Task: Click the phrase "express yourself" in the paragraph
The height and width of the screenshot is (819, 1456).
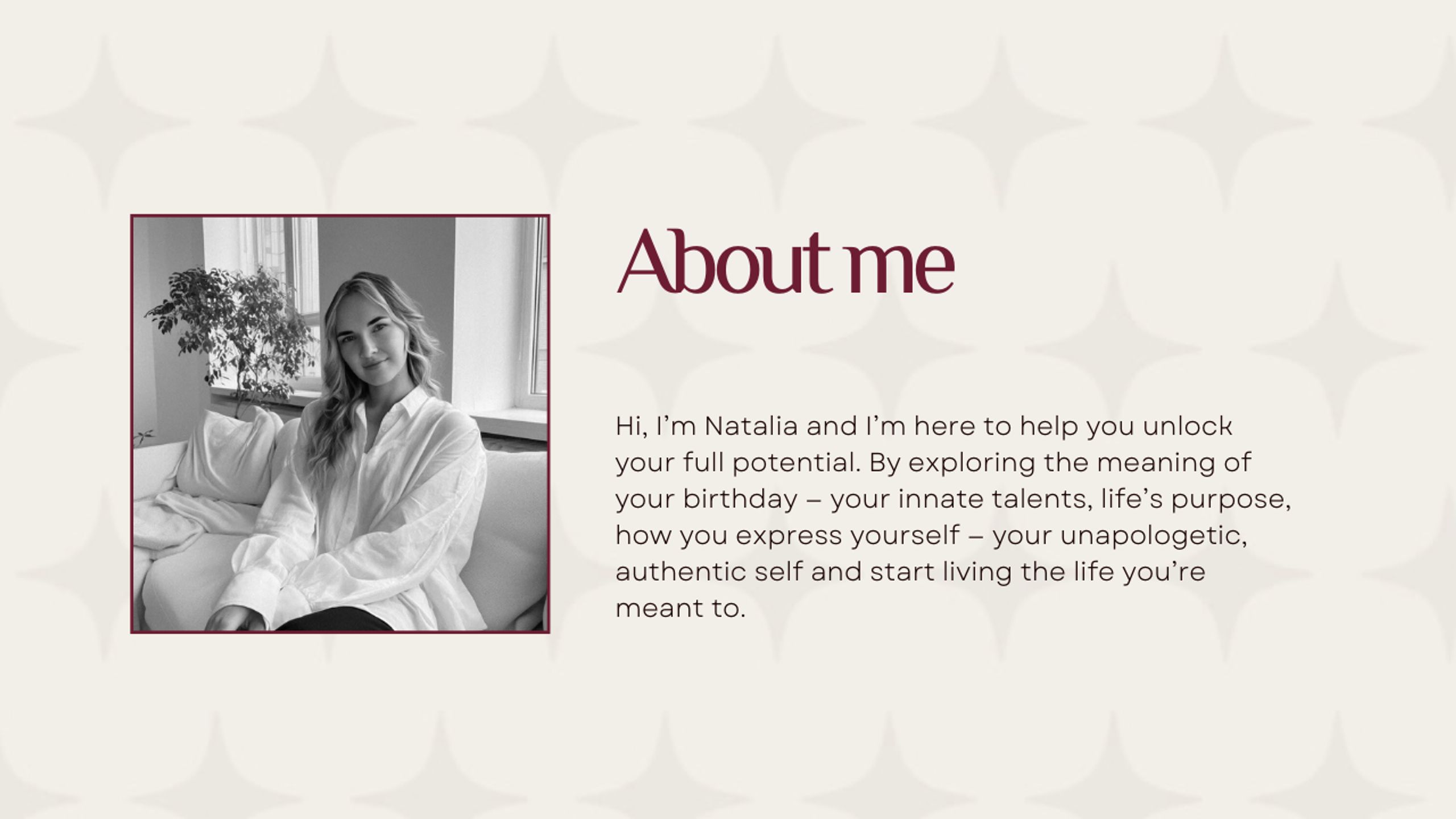Action: (847, 536)
